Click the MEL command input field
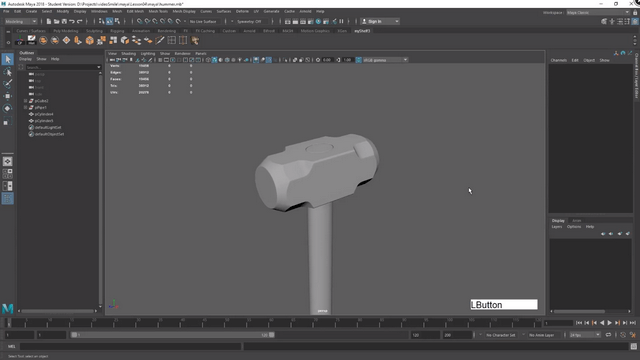Screen dimensions: 640x360 pos(131,346)
